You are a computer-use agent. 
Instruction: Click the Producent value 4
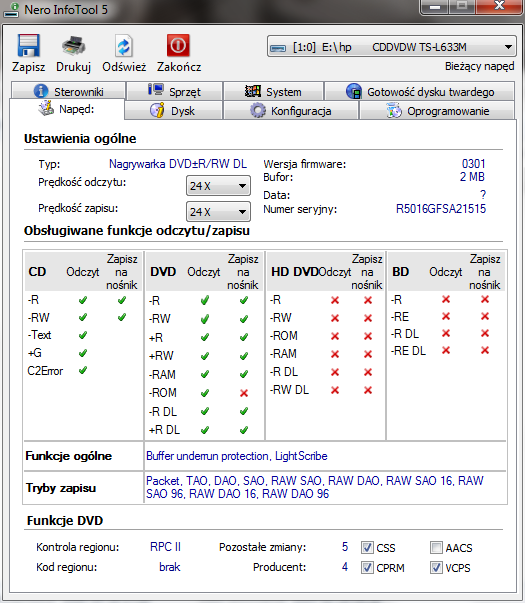coord(345,567)
